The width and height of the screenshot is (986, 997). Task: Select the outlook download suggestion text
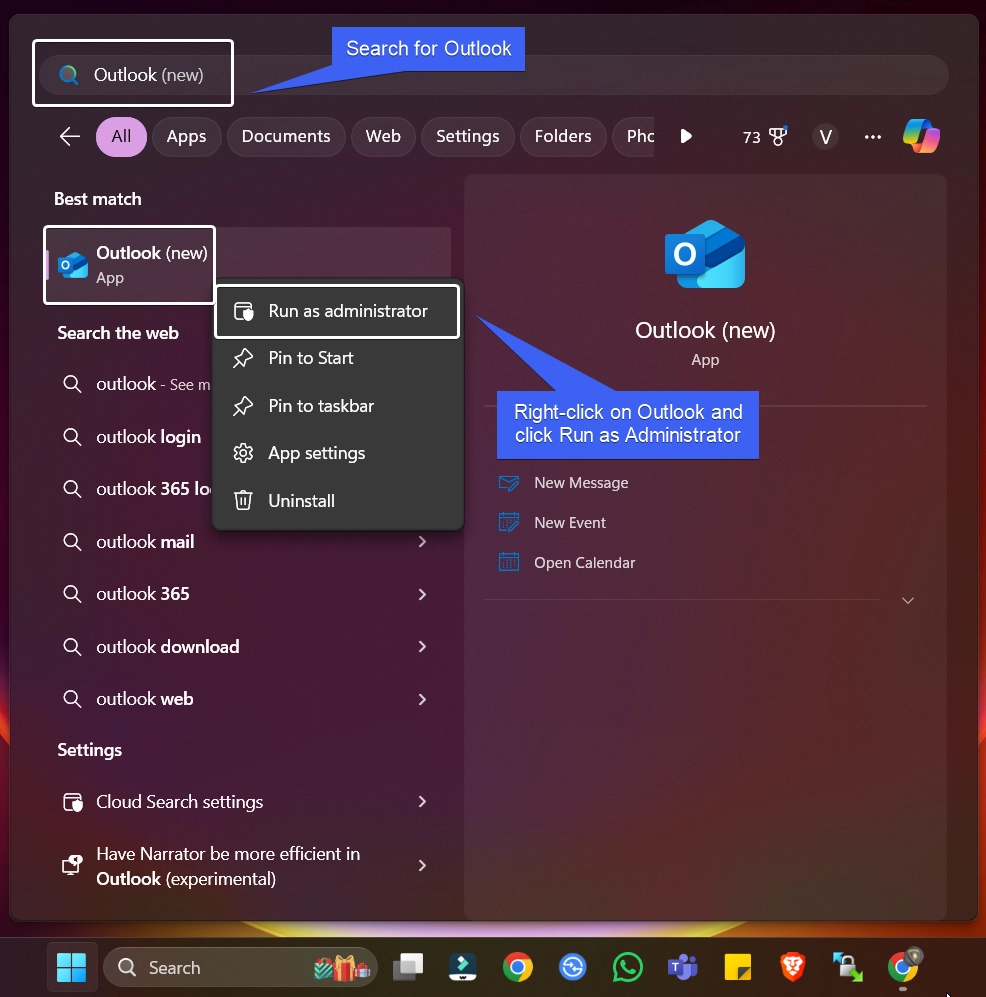pyautogui.click(x=168, y=647)
